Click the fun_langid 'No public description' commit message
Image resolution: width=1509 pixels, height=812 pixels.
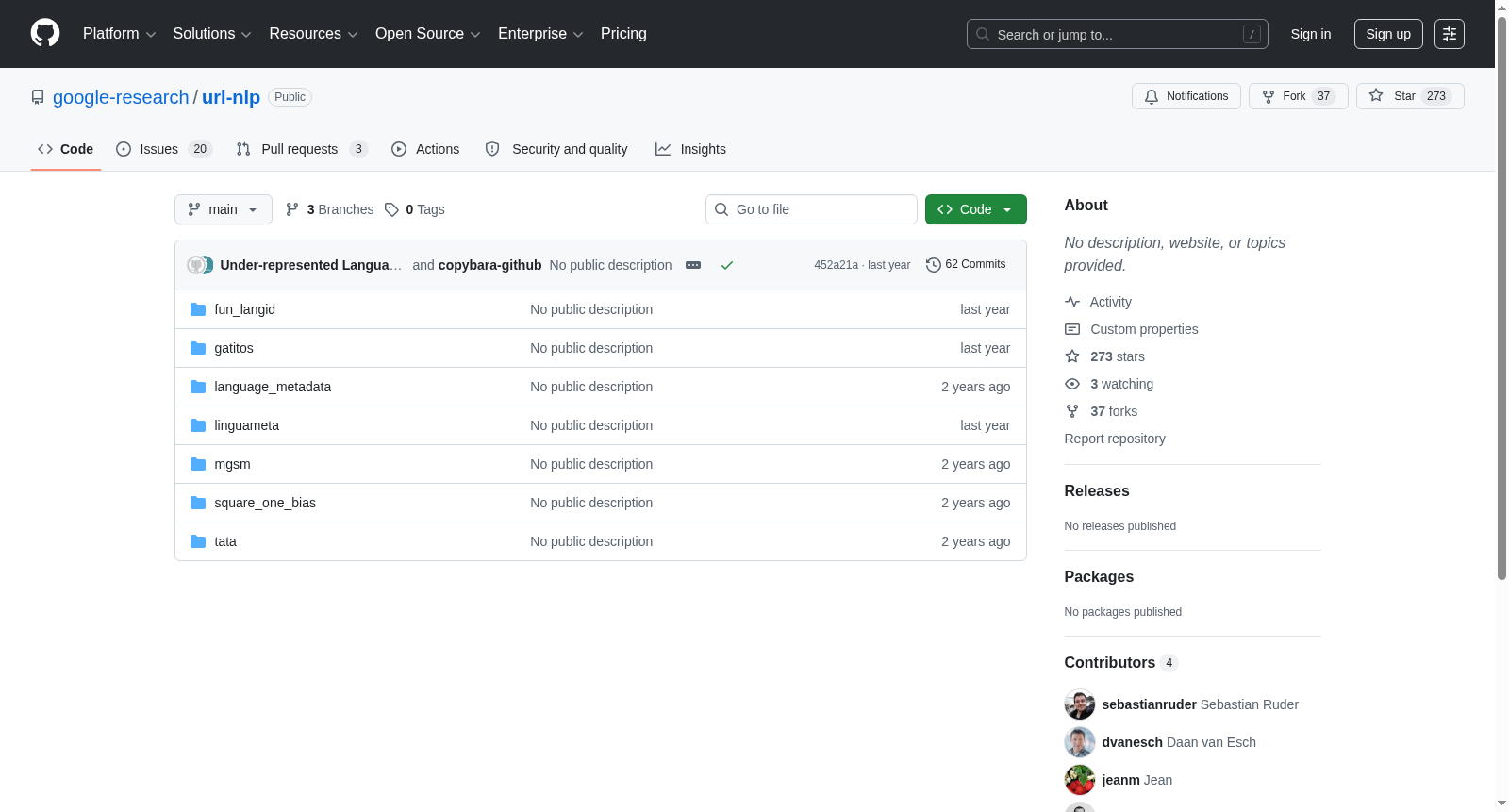(x=591, y=309)
